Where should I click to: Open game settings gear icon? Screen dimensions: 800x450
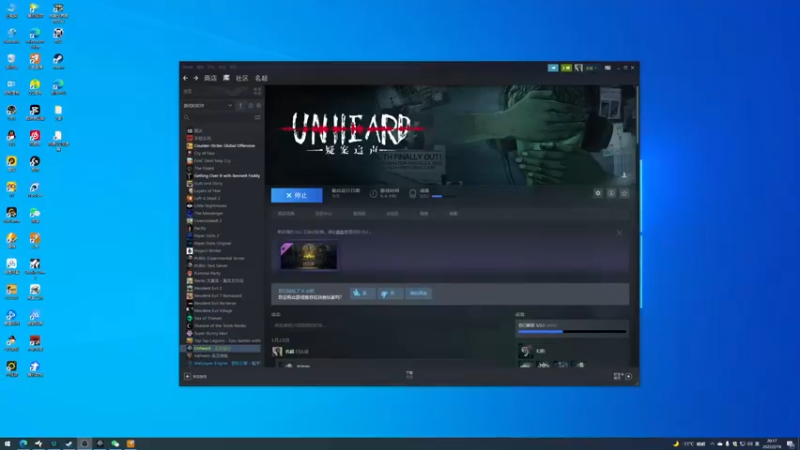point(598,193)
